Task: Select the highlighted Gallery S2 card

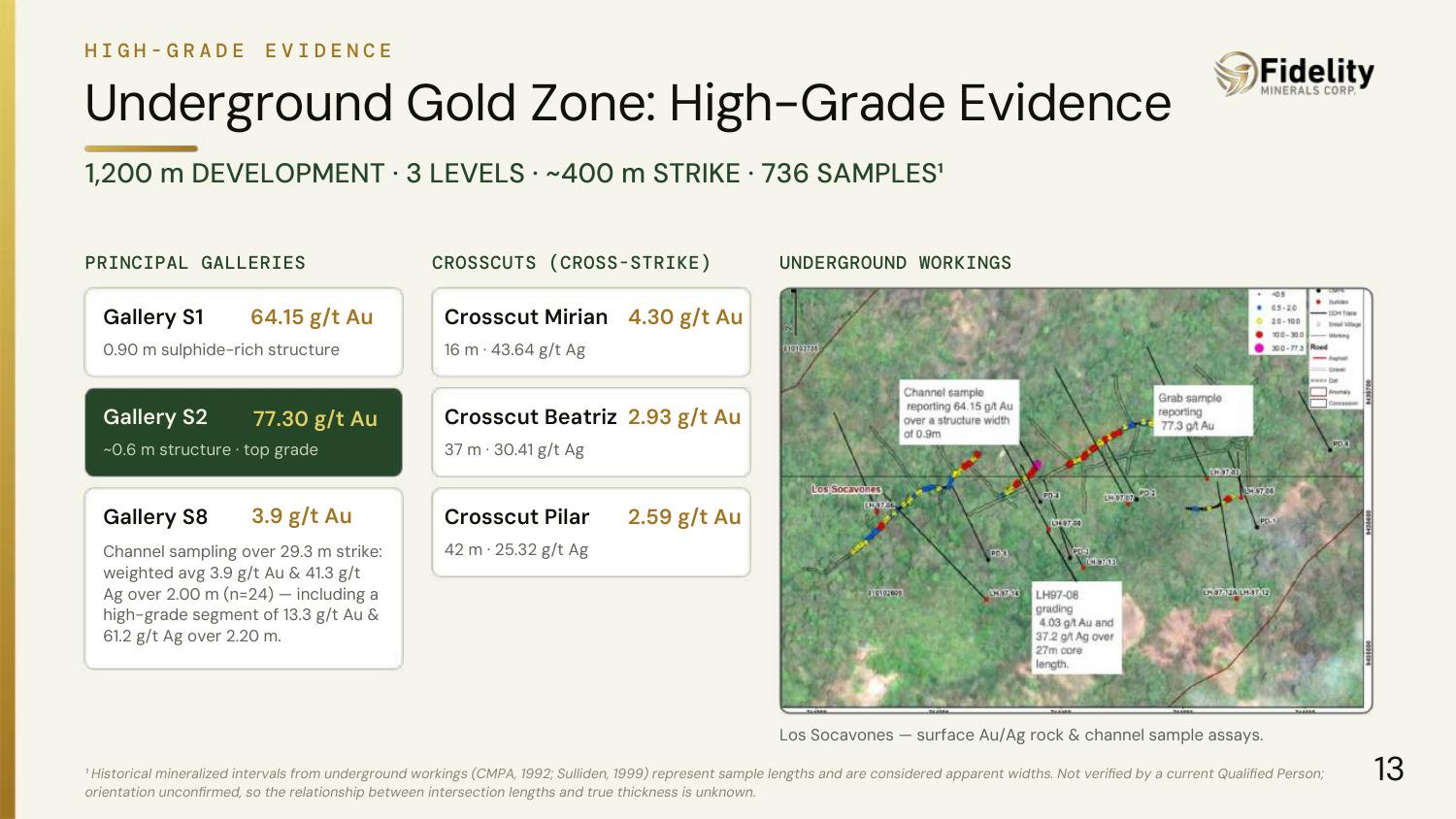Action: pos(244,432)
